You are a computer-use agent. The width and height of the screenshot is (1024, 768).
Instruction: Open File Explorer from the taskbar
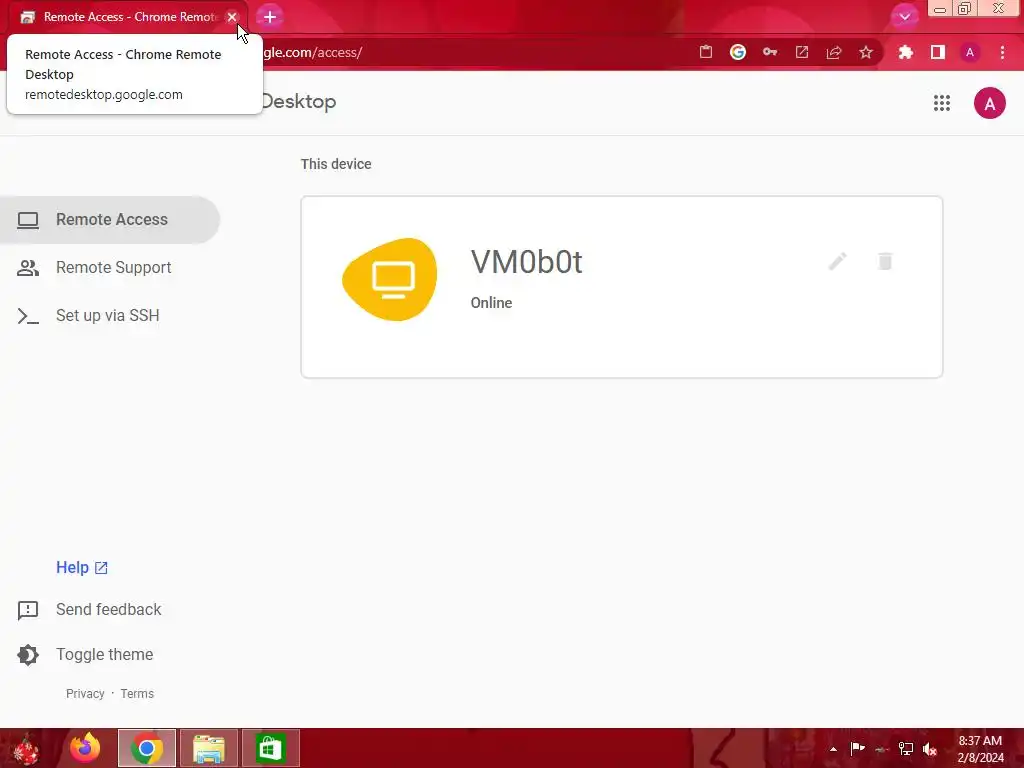pyautogui.click(x=208, y=748)
